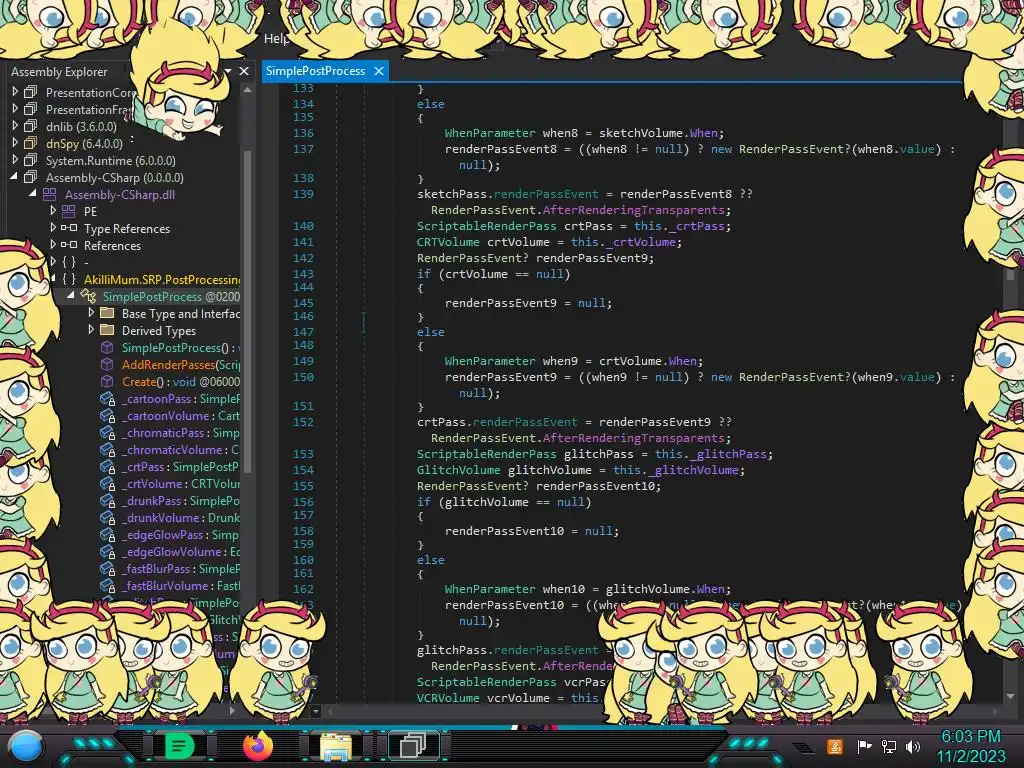Select the _fastBlurVolume field

[181, 585]
